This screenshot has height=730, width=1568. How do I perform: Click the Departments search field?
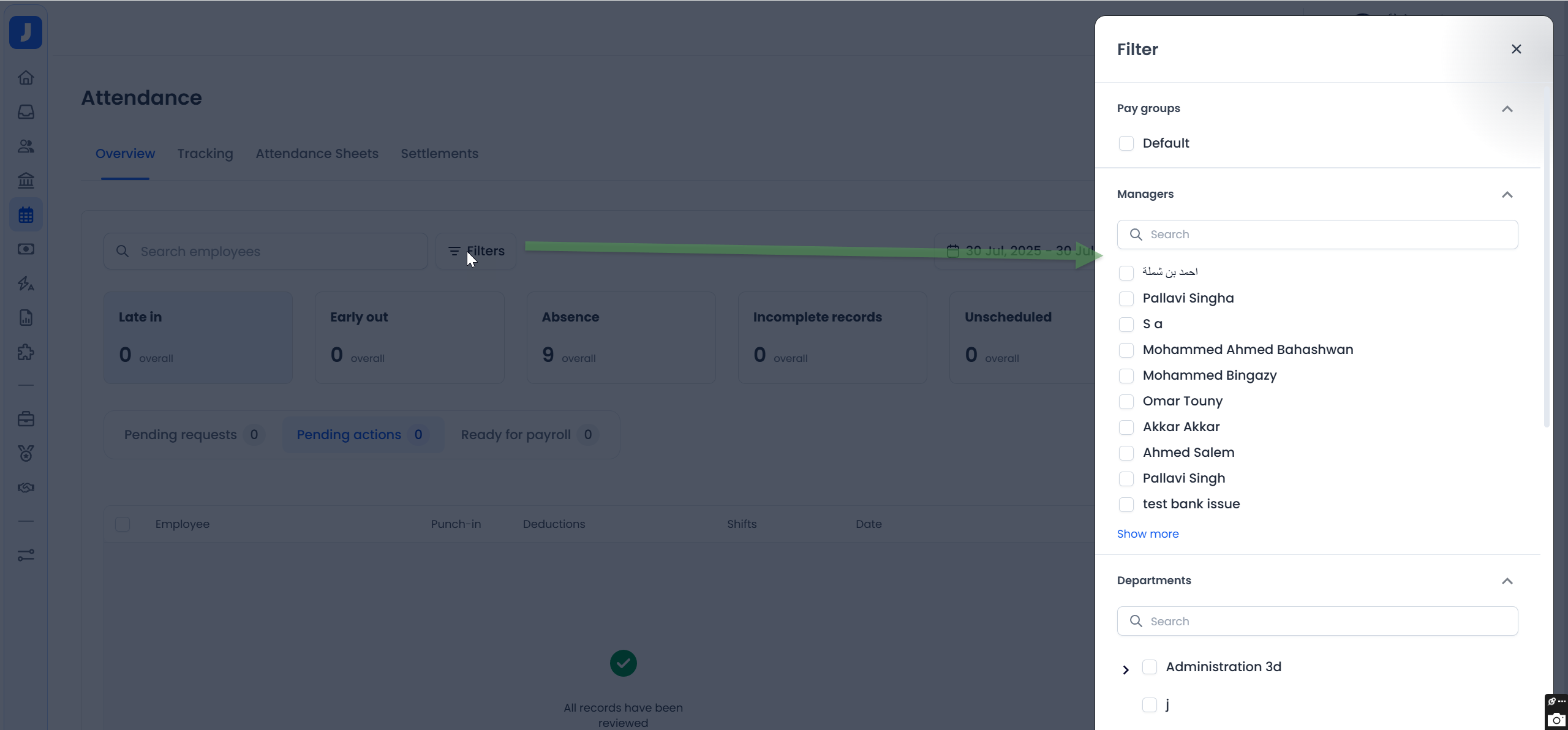tap(1317, 621)
